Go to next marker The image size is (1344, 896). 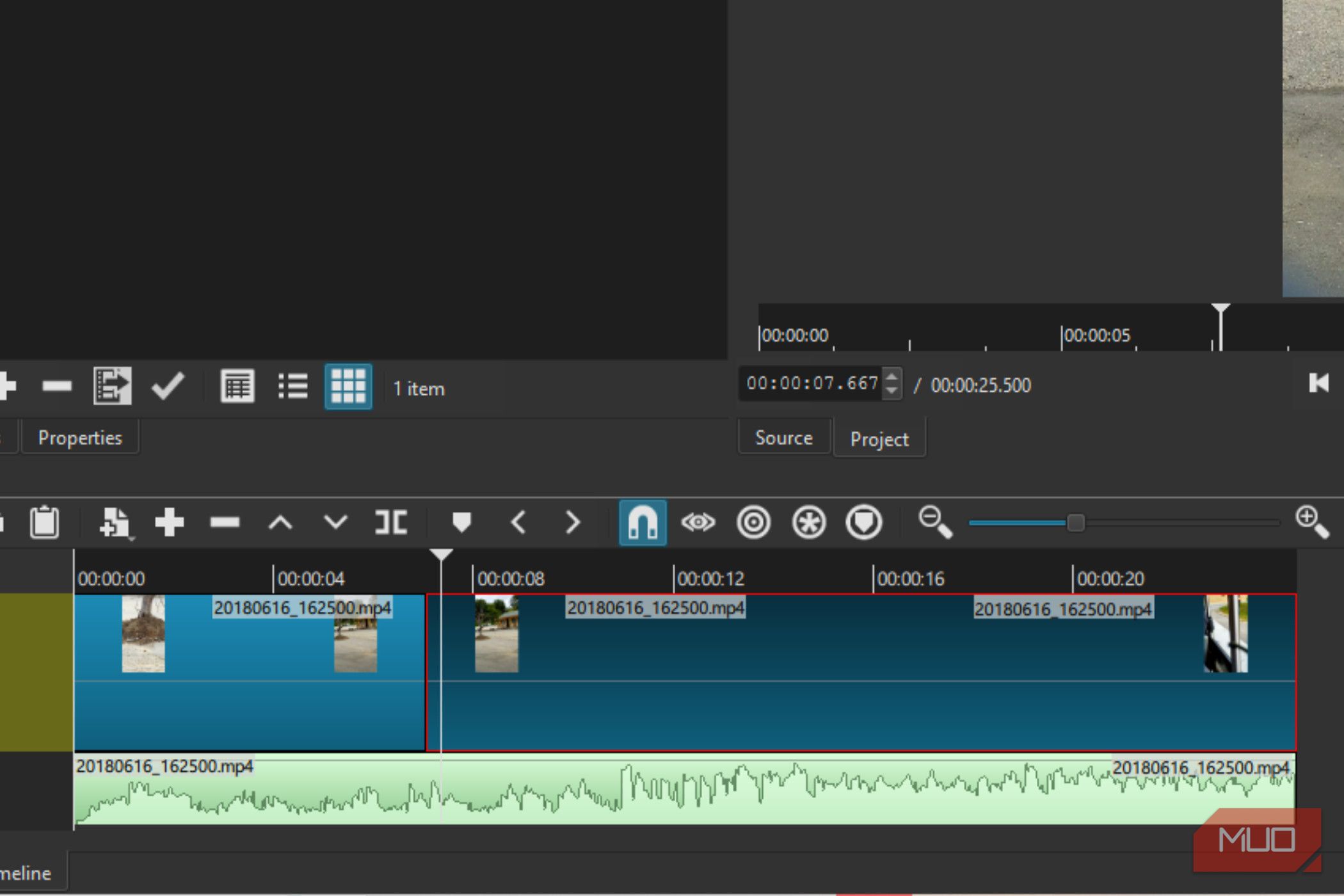pyautogui.click(x=573, y=522)
